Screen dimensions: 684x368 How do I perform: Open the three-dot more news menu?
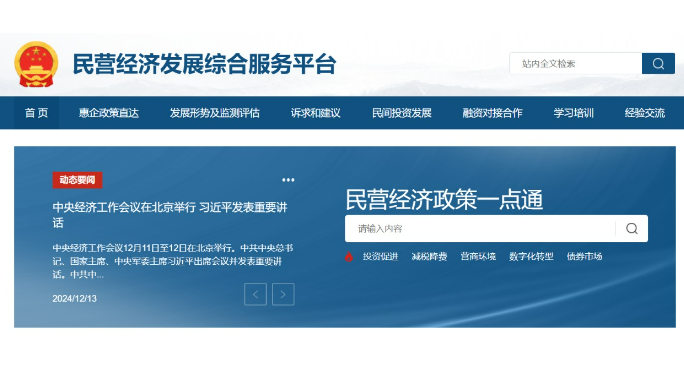(x=288, y=180)
